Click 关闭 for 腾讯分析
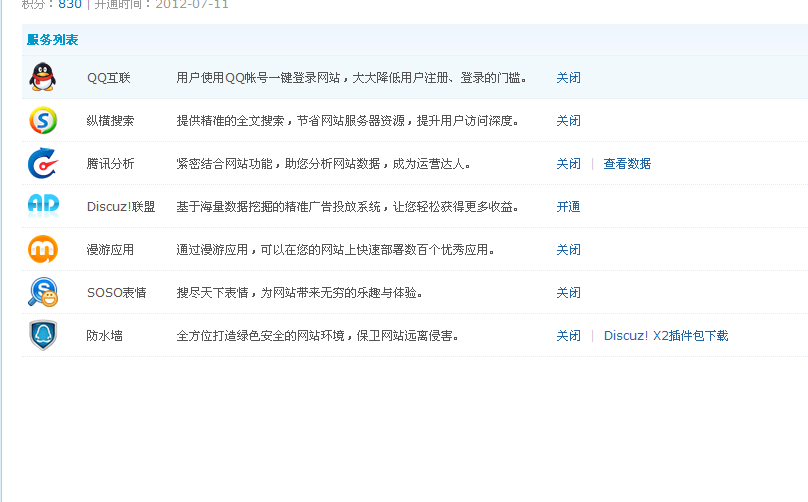Screen dimensions: 808x502 (x=568, y=164)
